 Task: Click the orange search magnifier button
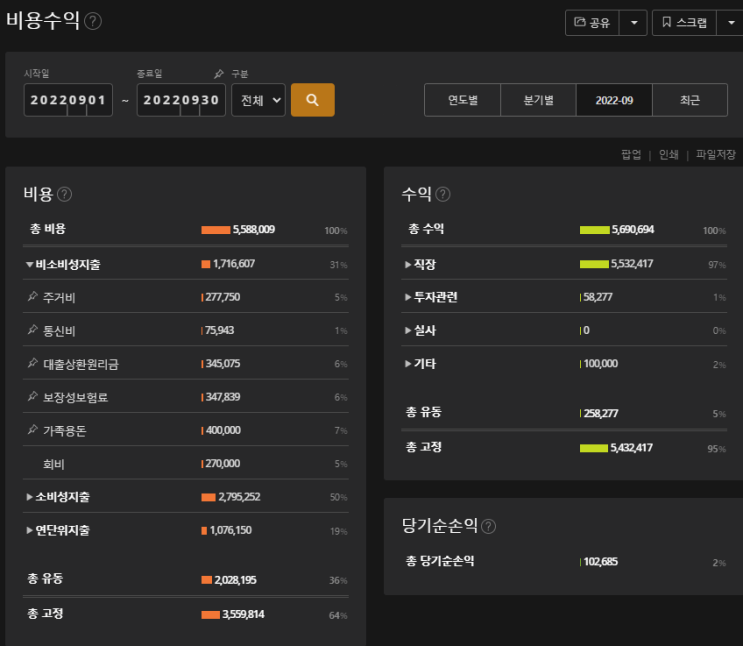(312, 100)
